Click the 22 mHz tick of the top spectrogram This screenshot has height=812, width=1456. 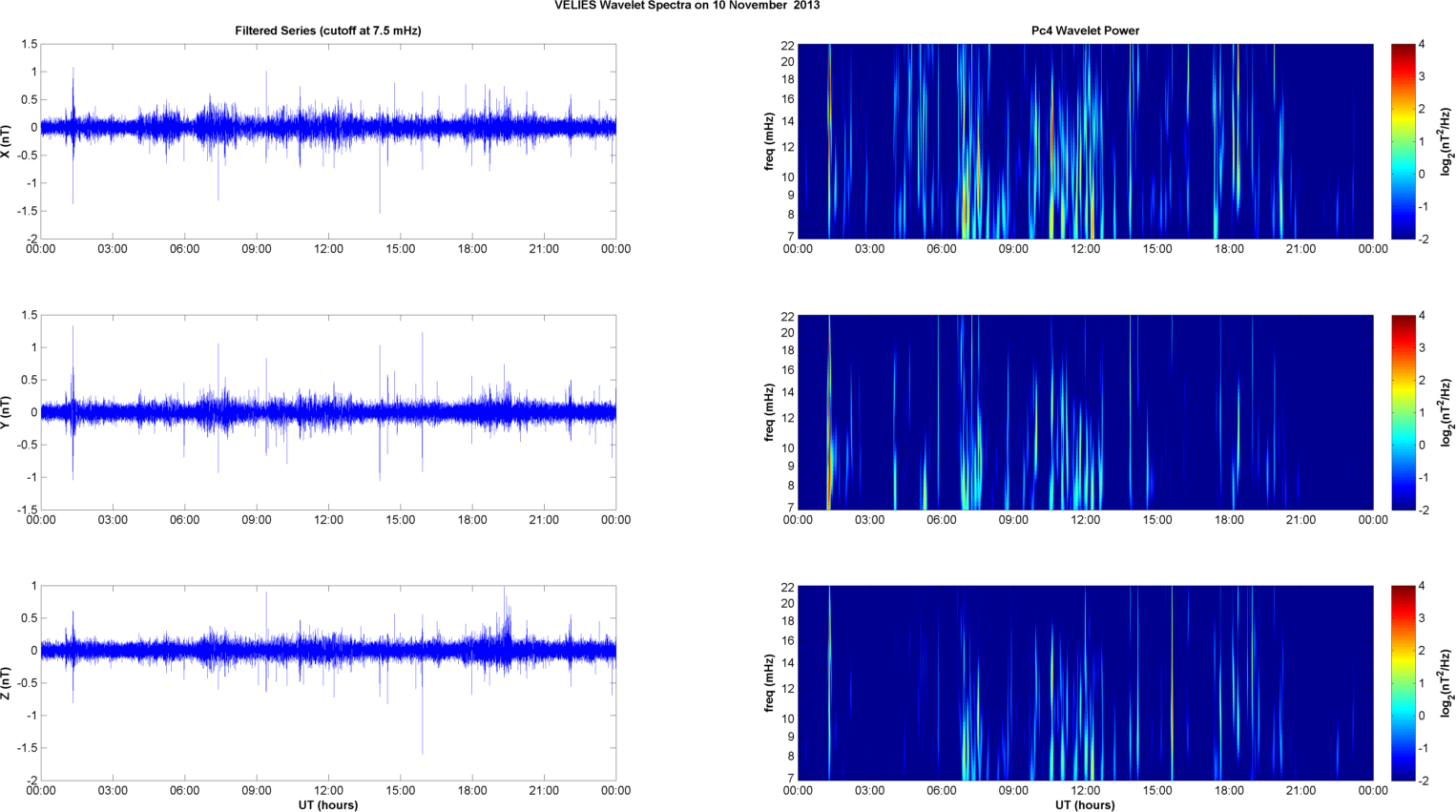788,45
